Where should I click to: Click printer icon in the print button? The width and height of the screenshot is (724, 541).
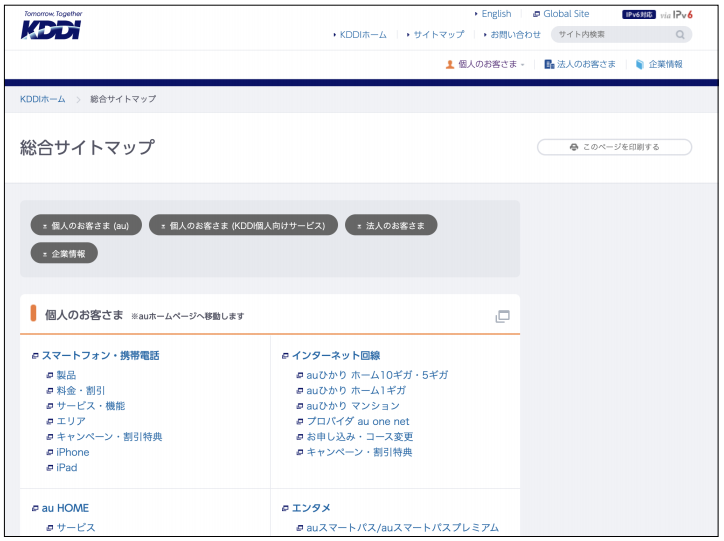[573, 147]
